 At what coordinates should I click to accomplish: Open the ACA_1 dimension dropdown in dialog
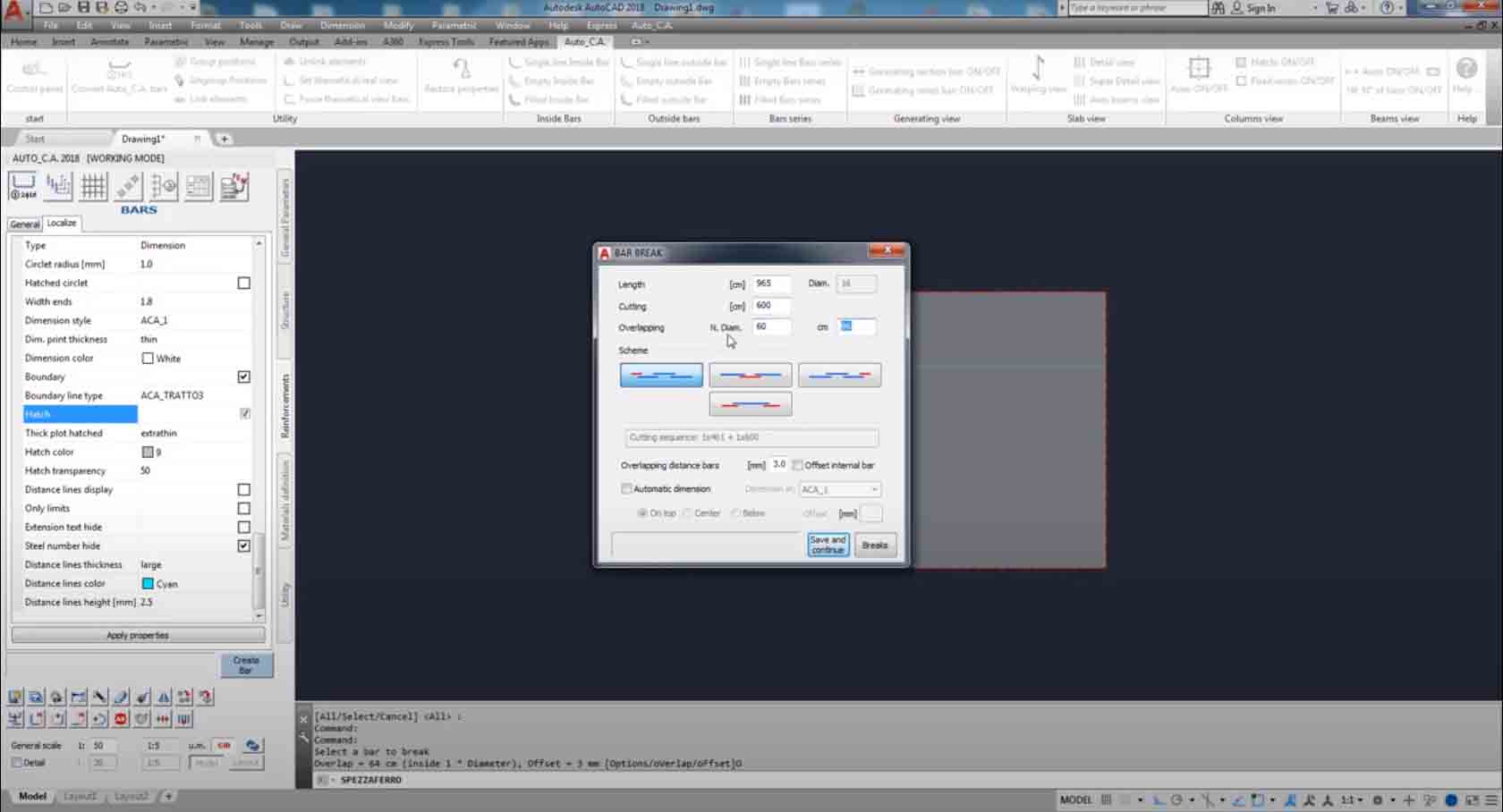tap(839, 489)
